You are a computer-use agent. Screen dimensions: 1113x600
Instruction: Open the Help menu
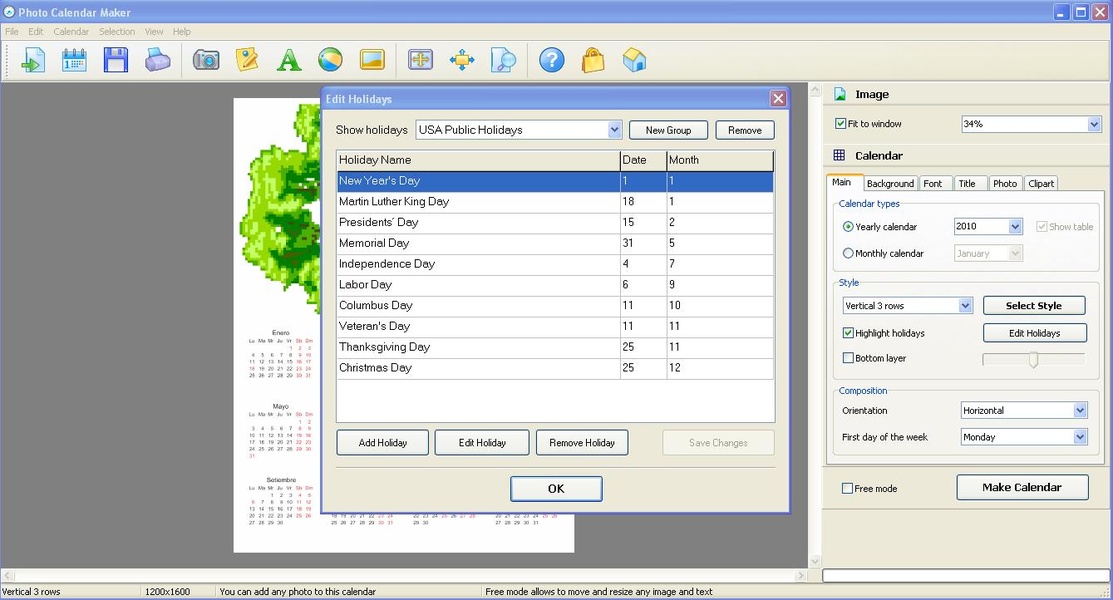(182, 31)
